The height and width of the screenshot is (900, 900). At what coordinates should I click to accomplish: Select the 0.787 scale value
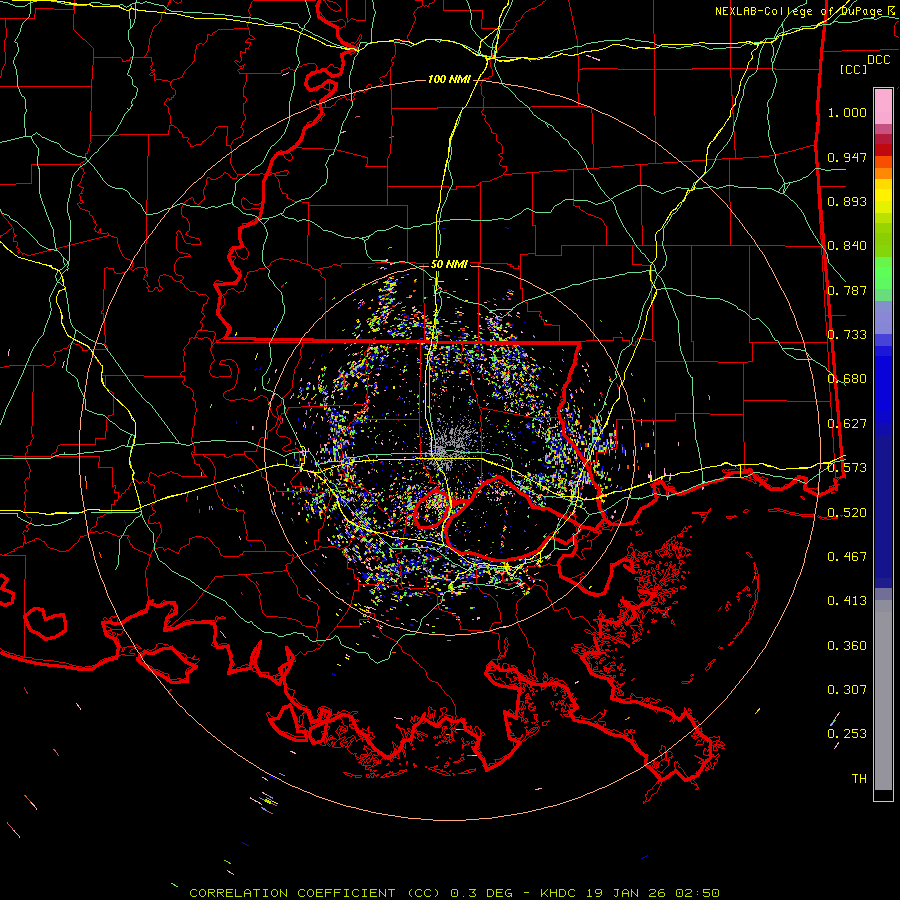(x=847, y=290)
